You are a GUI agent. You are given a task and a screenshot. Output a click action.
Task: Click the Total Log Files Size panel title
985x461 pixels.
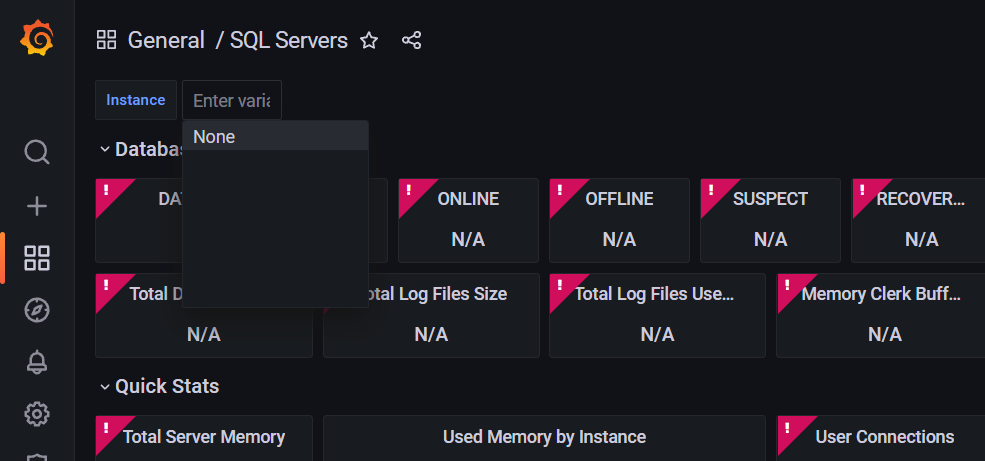tap(436, 294)
